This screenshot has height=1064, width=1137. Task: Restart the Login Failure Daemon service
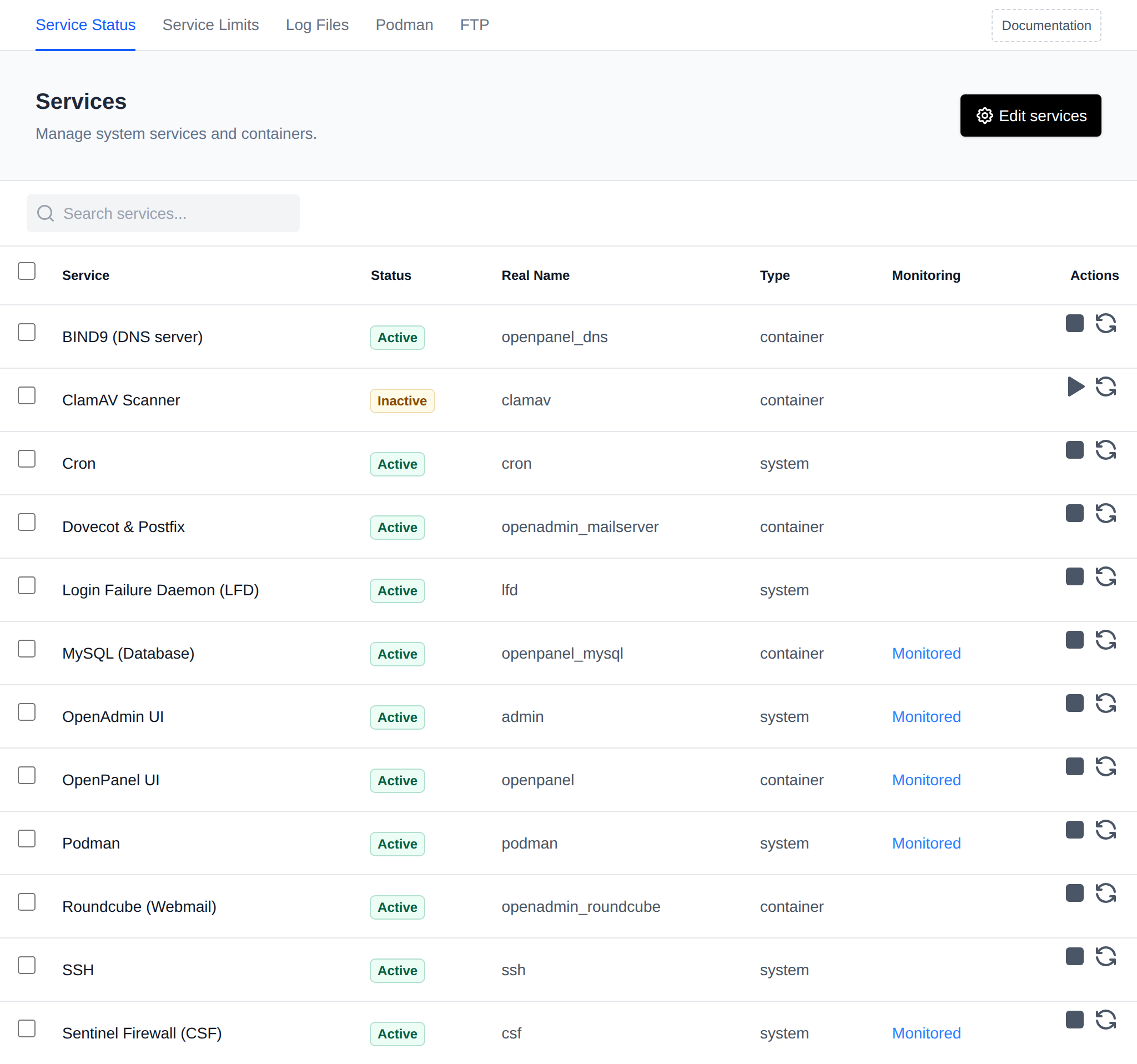[1105, 576]
